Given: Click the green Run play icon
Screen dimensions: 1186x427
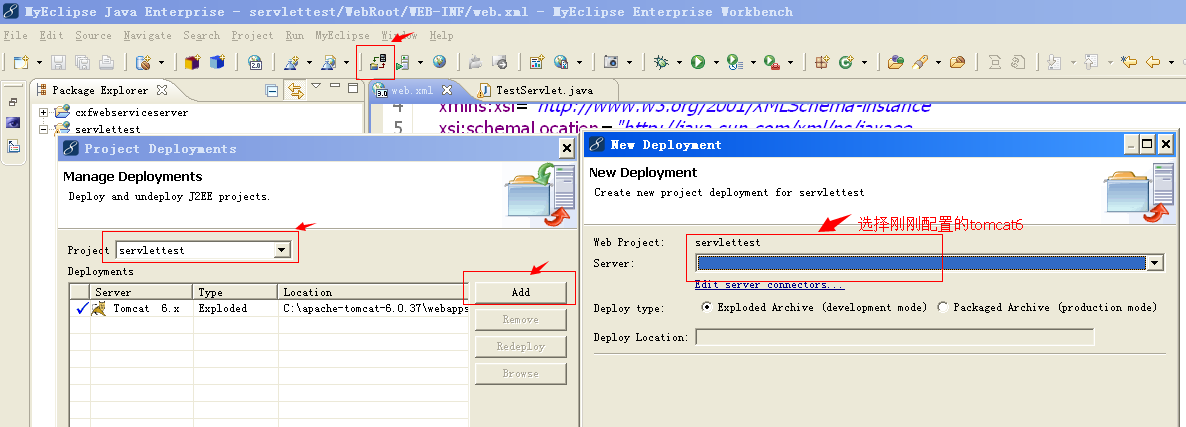Looking at the screenshot, I should coord(697,63).
